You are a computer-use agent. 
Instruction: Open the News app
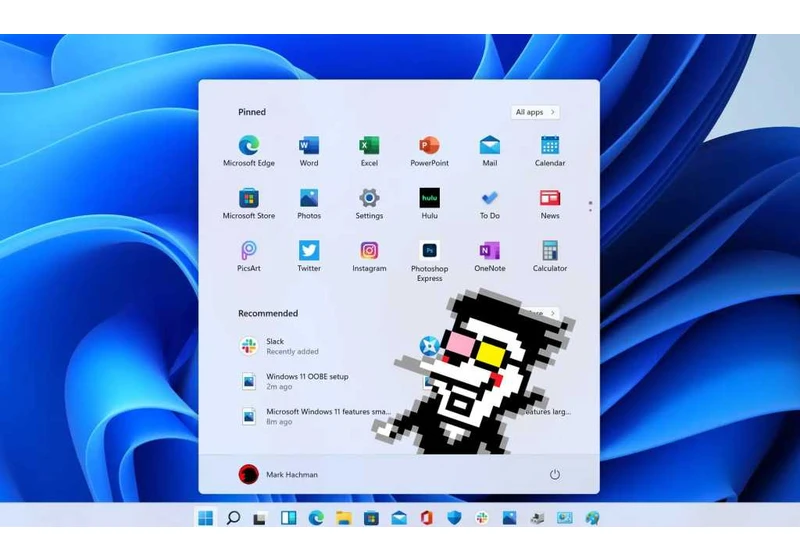coord(549,203)
